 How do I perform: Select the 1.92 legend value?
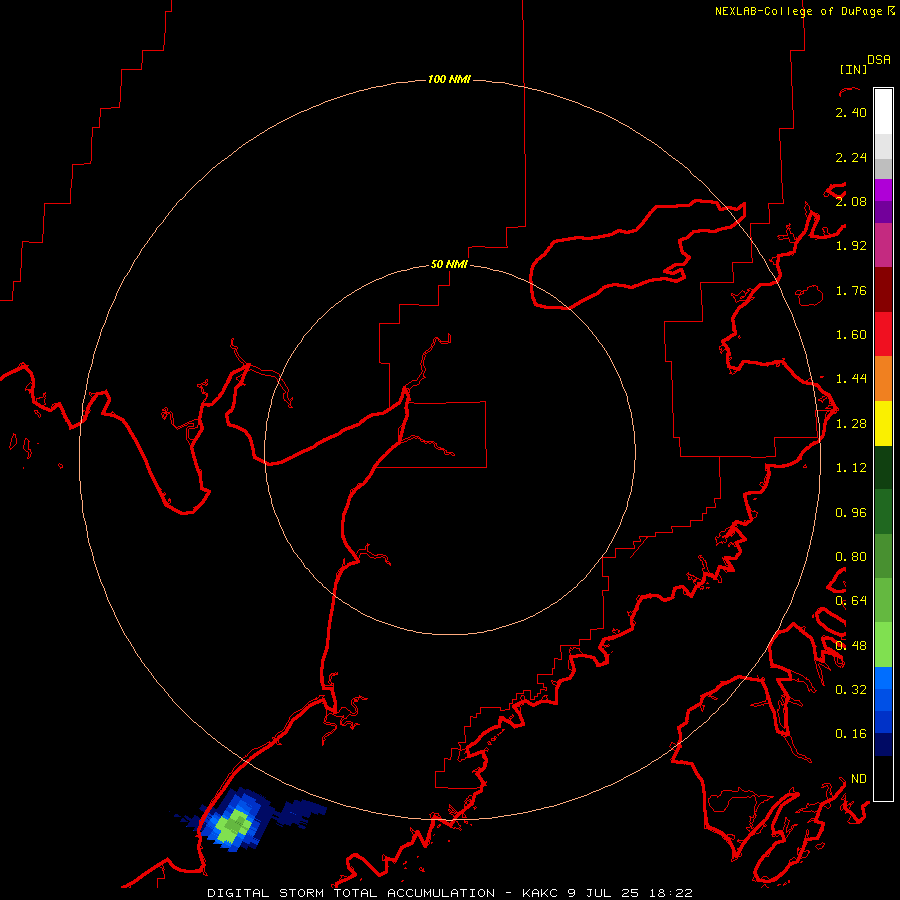(x=851, y=246)
